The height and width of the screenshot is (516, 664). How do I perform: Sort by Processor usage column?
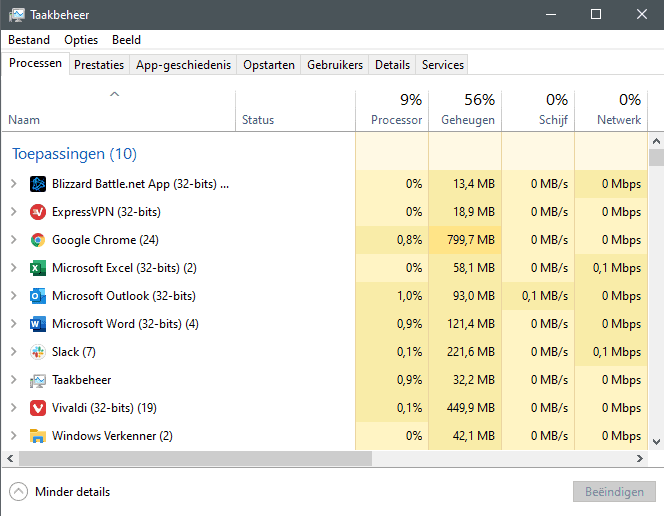tap(392, 111)
